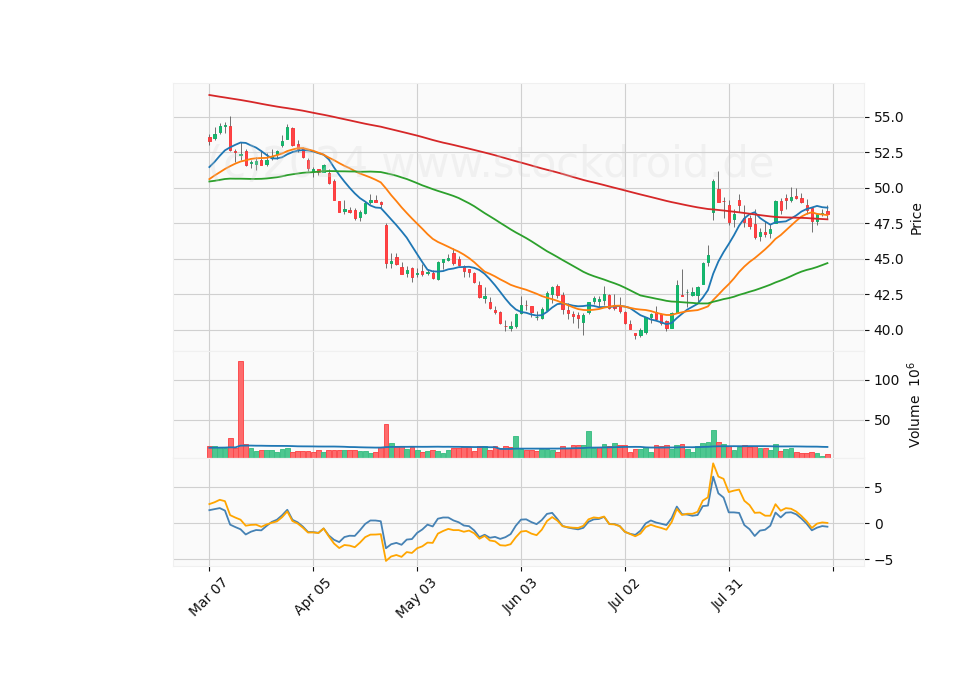The width and height of the screenshot is (960, 690).
Task: Click the 'May 03' date label
Action: (415, 598)
